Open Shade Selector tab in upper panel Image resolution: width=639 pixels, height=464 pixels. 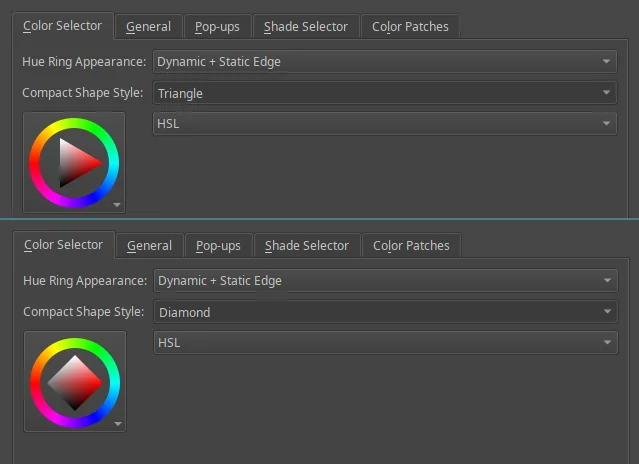306,27
